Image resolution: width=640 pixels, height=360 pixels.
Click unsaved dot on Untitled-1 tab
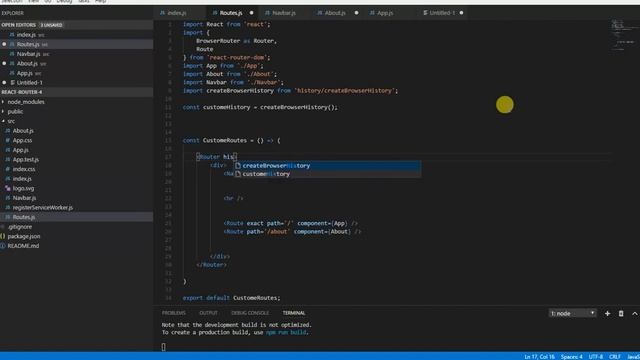pyautogui.click(x=461, y=13)
